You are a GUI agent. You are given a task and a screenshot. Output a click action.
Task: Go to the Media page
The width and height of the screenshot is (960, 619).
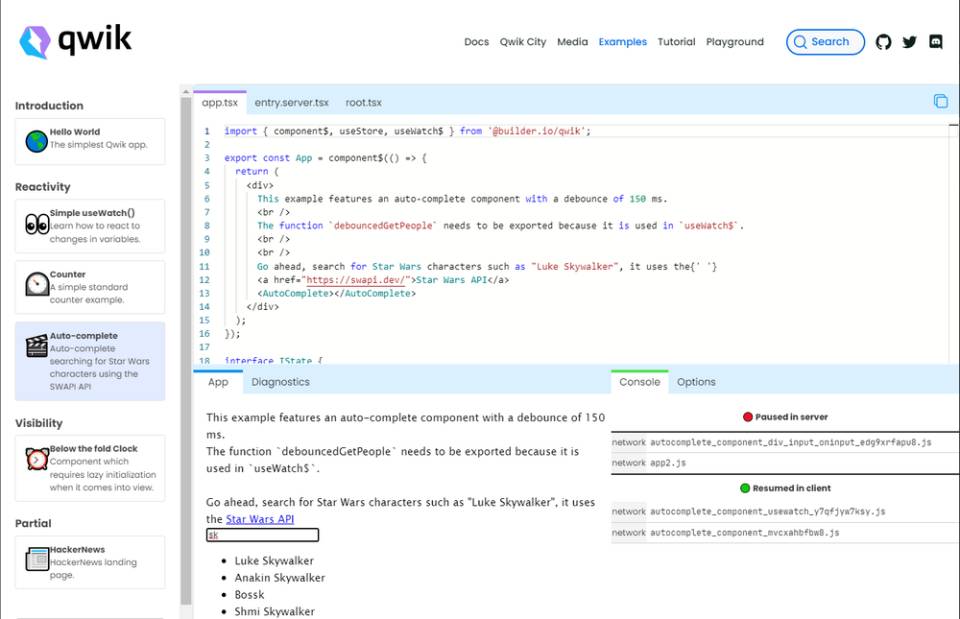(572, 42)
